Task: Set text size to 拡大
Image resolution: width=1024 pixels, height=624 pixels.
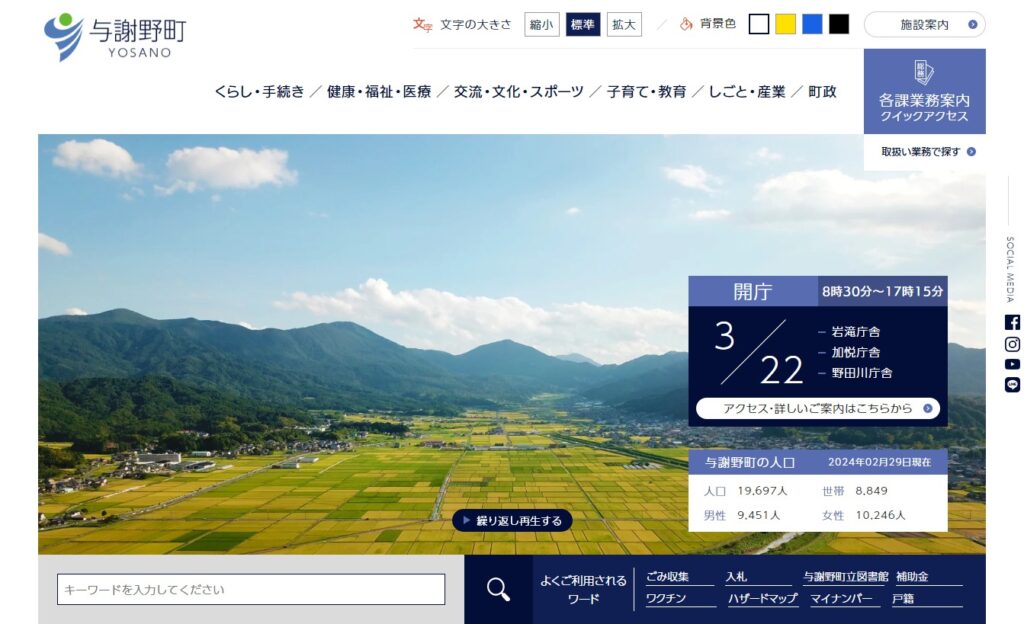Action: click(x=624, y=25)
